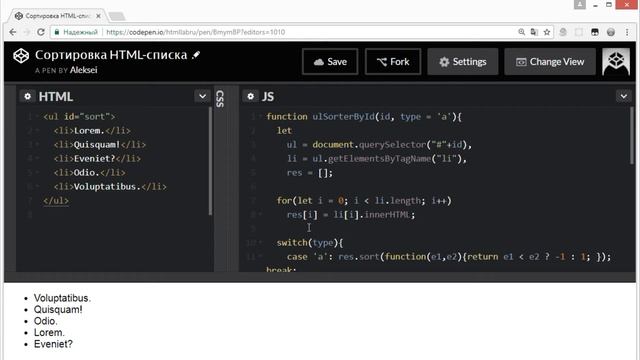Screen dimensions: 640x360
Task: Reload the page
Action: [40, 32]
